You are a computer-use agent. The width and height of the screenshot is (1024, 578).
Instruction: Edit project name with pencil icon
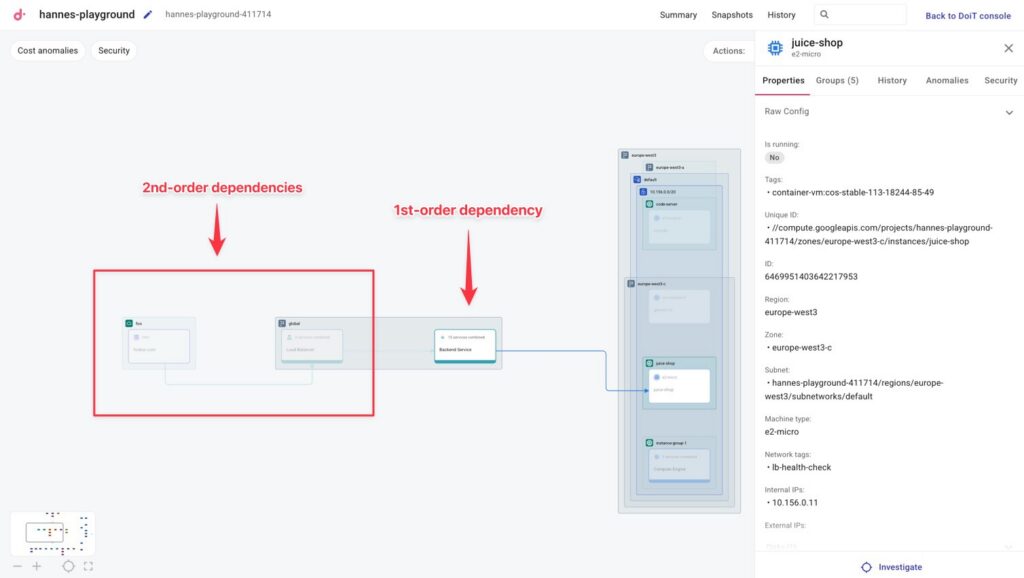tap(148, 15)
